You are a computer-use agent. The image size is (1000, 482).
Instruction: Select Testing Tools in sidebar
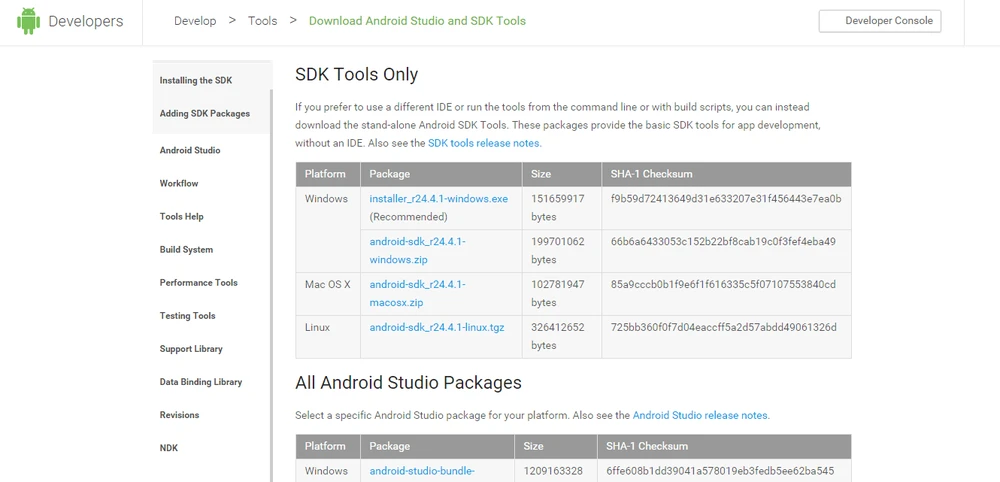[x=188, y=316]
